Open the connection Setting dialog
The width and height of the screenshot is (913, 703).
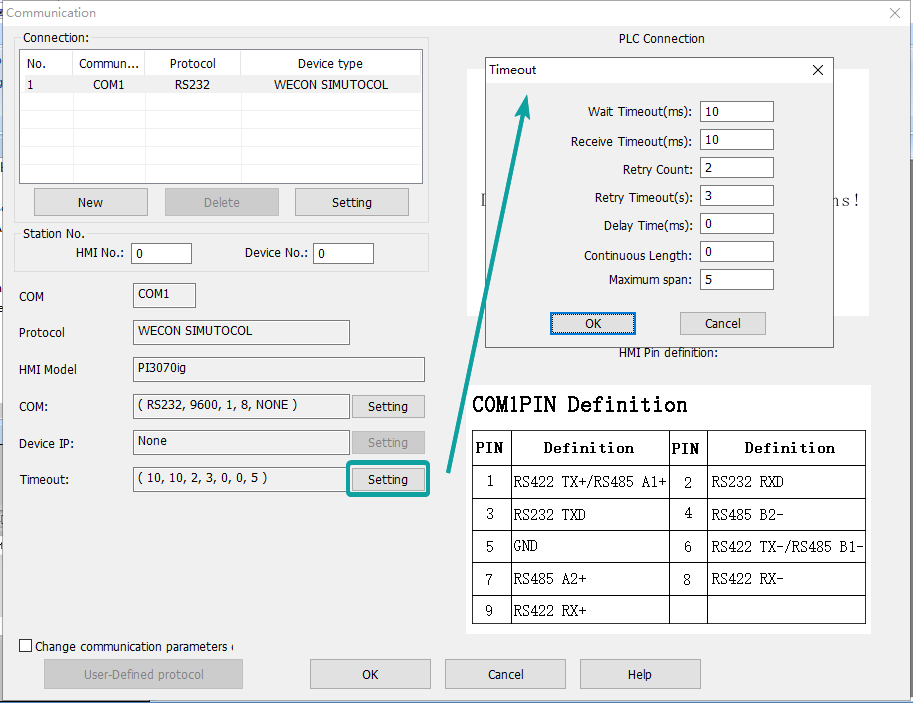pyautogui.click(x=351, y=202)
